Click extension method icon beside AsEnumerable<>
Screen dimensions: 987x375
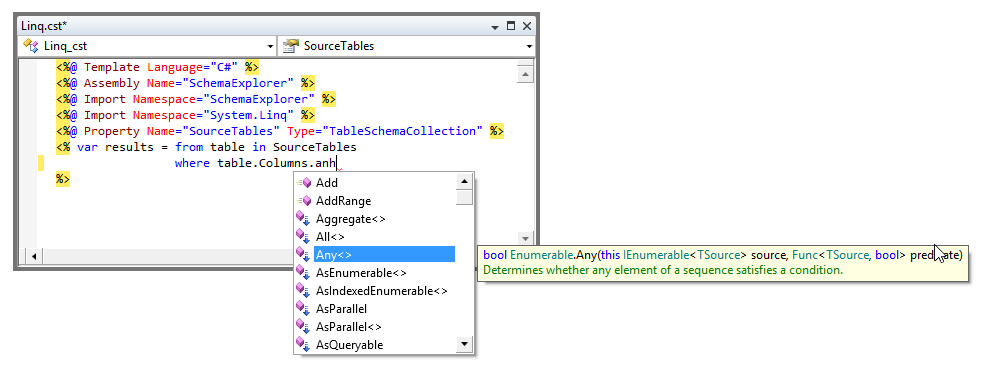[x=304, y=273]
